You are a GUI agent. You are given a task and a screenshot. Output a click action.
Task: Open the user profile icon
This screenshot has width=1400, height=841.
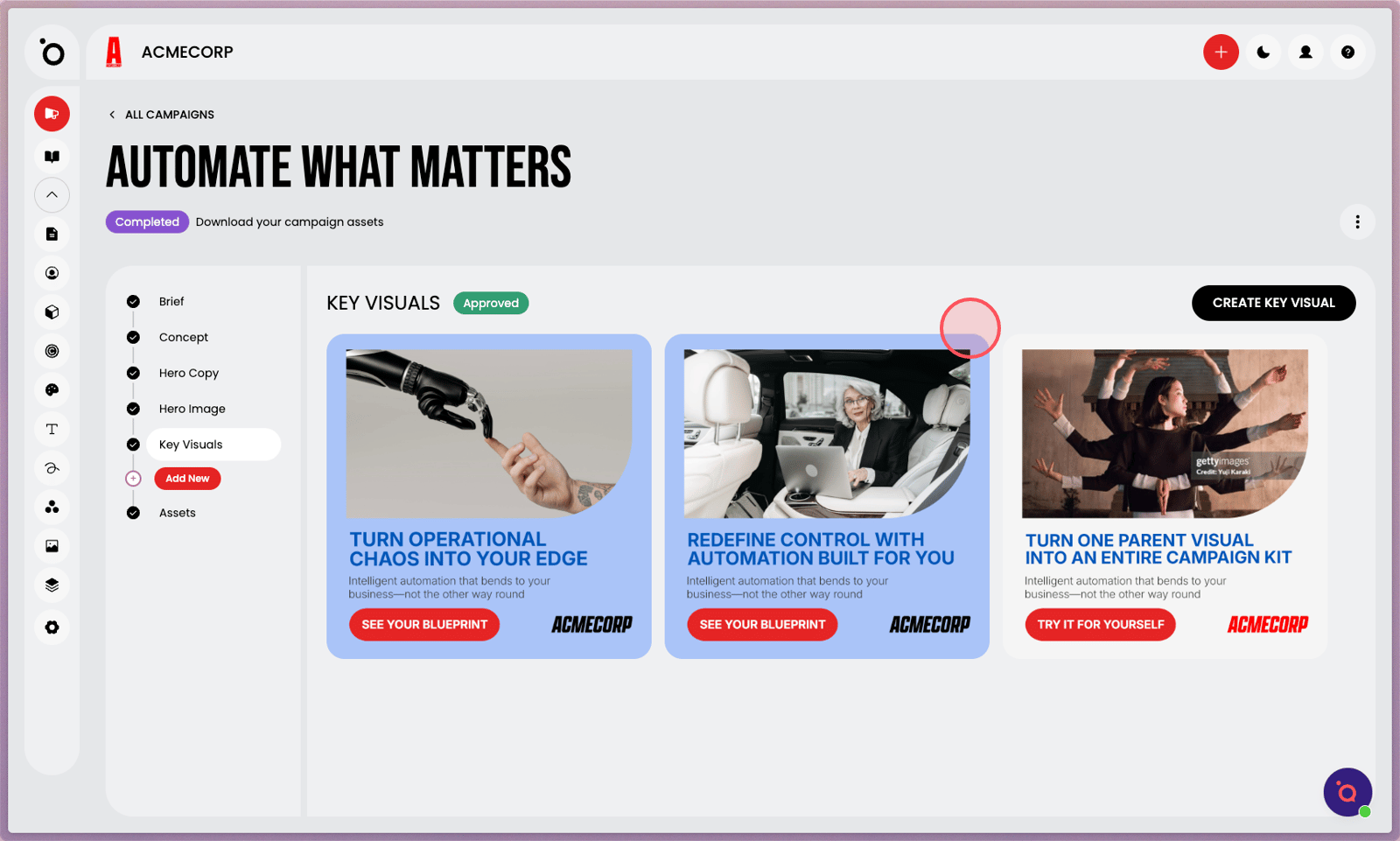[1305, 53]
